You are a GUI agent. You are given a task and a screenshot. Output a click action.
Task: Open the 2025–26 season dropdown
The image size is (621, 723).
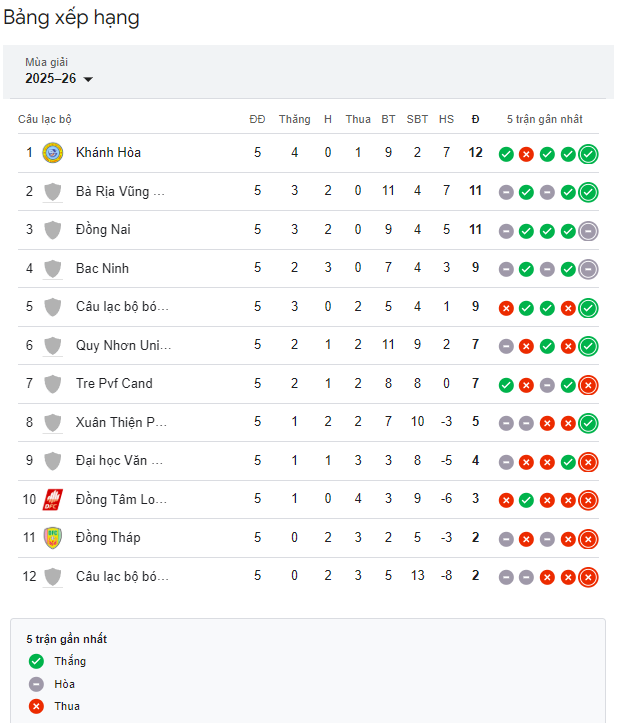point(59,79)
